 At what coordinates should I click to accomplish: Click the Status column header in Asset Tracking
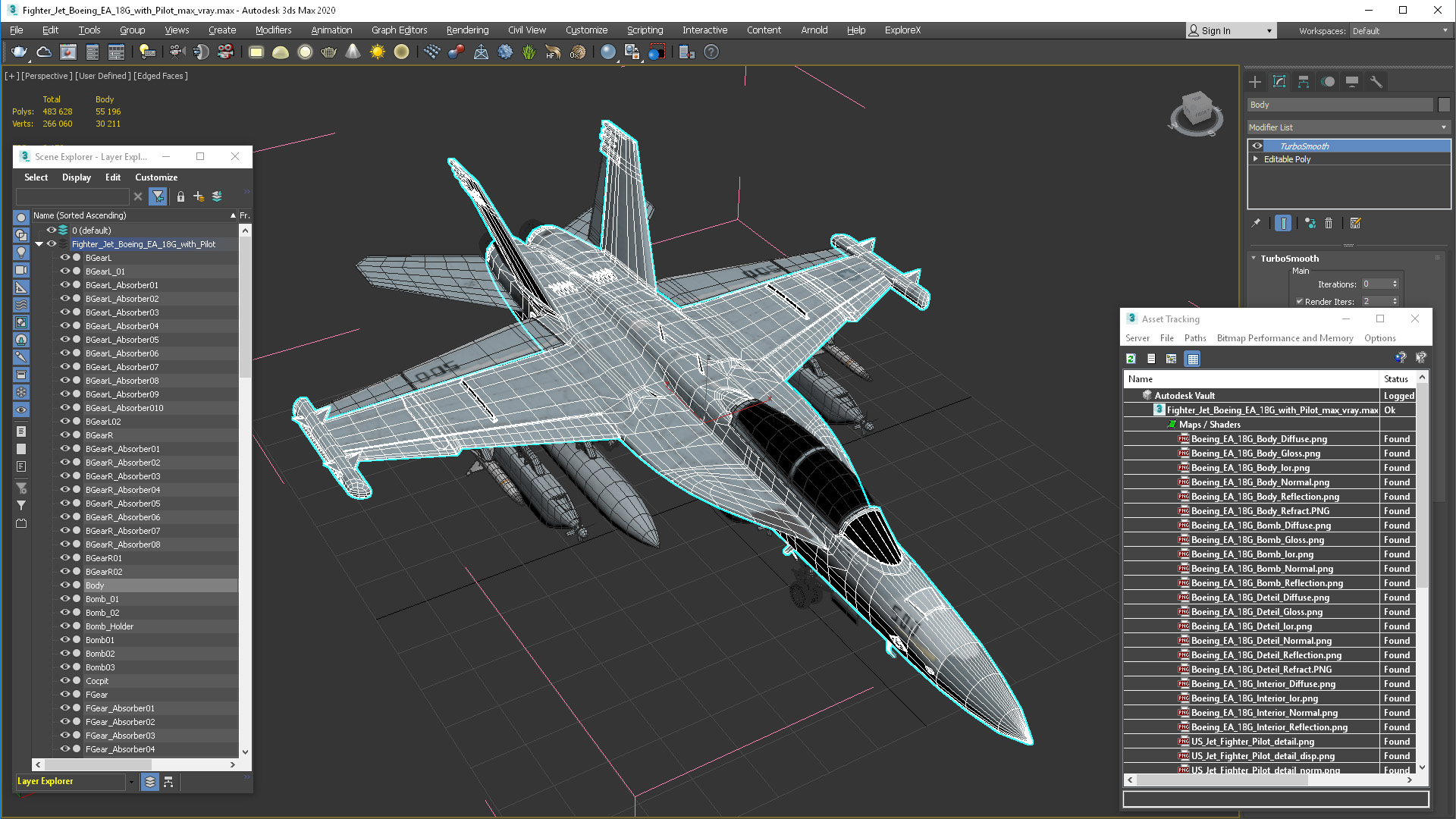[x=1396, y=379]
